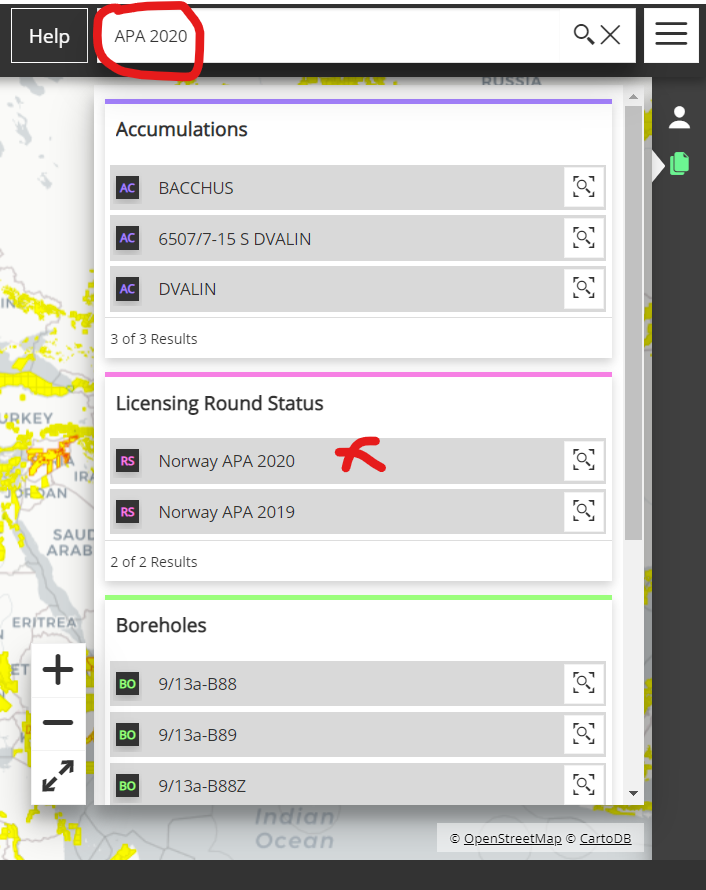706x890 pixels.
Task: Zoom to borehole 9/13a-B89
Action: (x=583, y=734)
